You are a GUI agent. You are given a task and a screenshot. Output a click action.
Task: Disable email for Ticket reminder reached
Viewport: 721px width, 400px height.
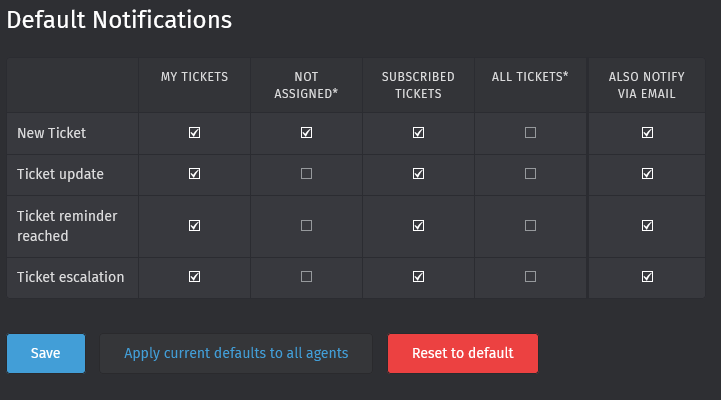pos(647,225)
